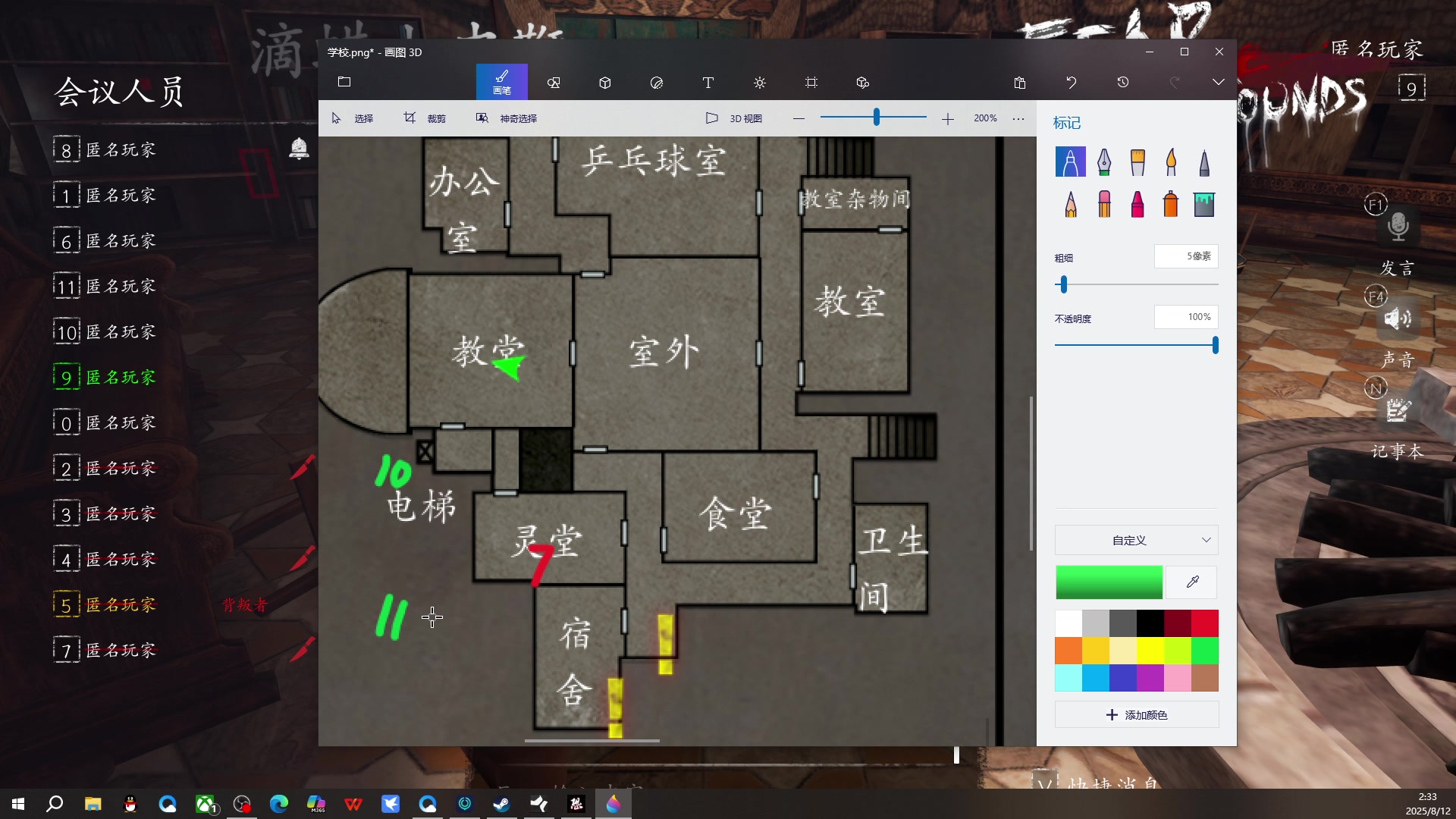Click the zoom in plus button
The image size is (1456, 819).
coord(948,118)
